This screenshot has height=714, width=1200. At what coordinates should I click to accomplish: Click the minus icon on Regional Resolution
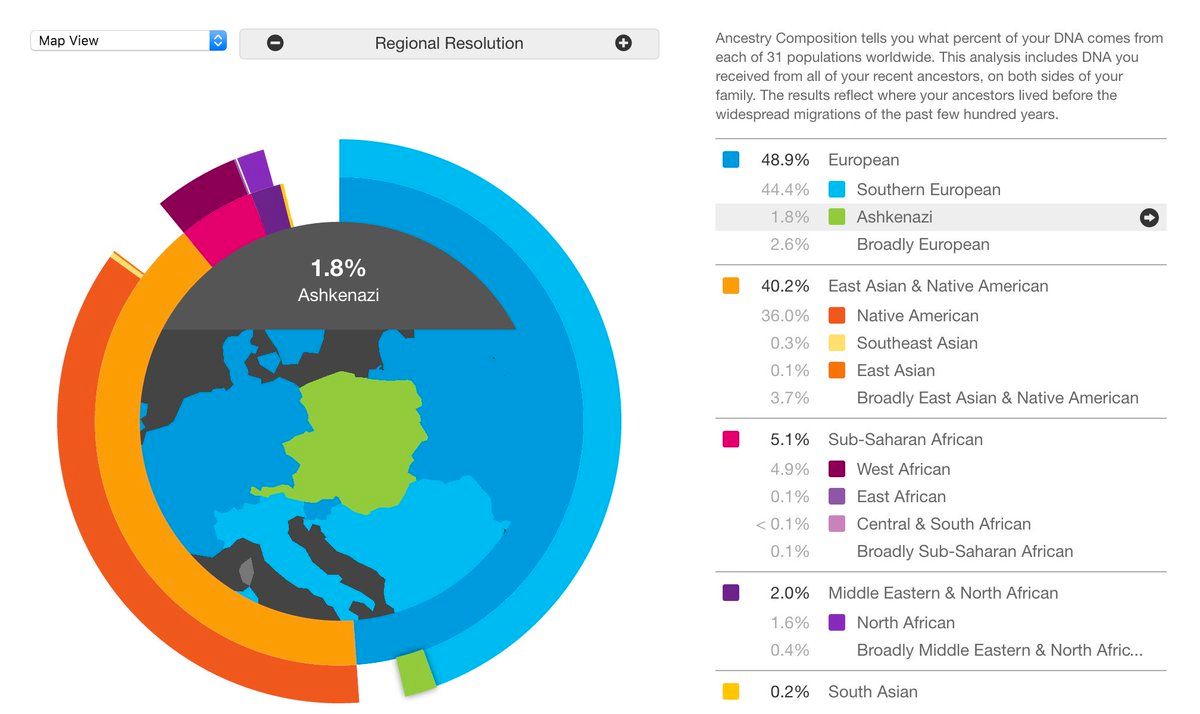tap(275, 43)
